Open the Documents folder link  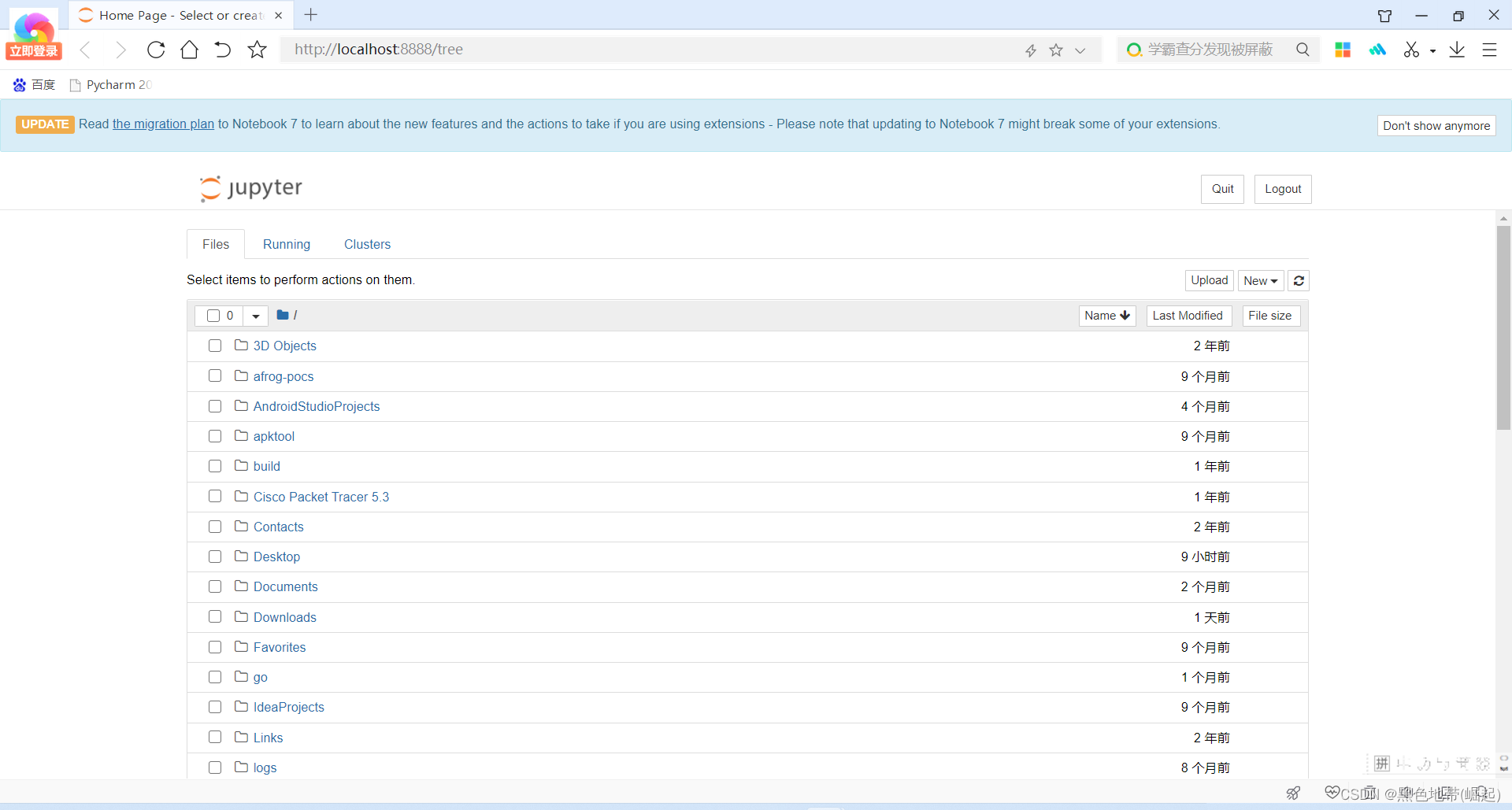click(286, 586)
